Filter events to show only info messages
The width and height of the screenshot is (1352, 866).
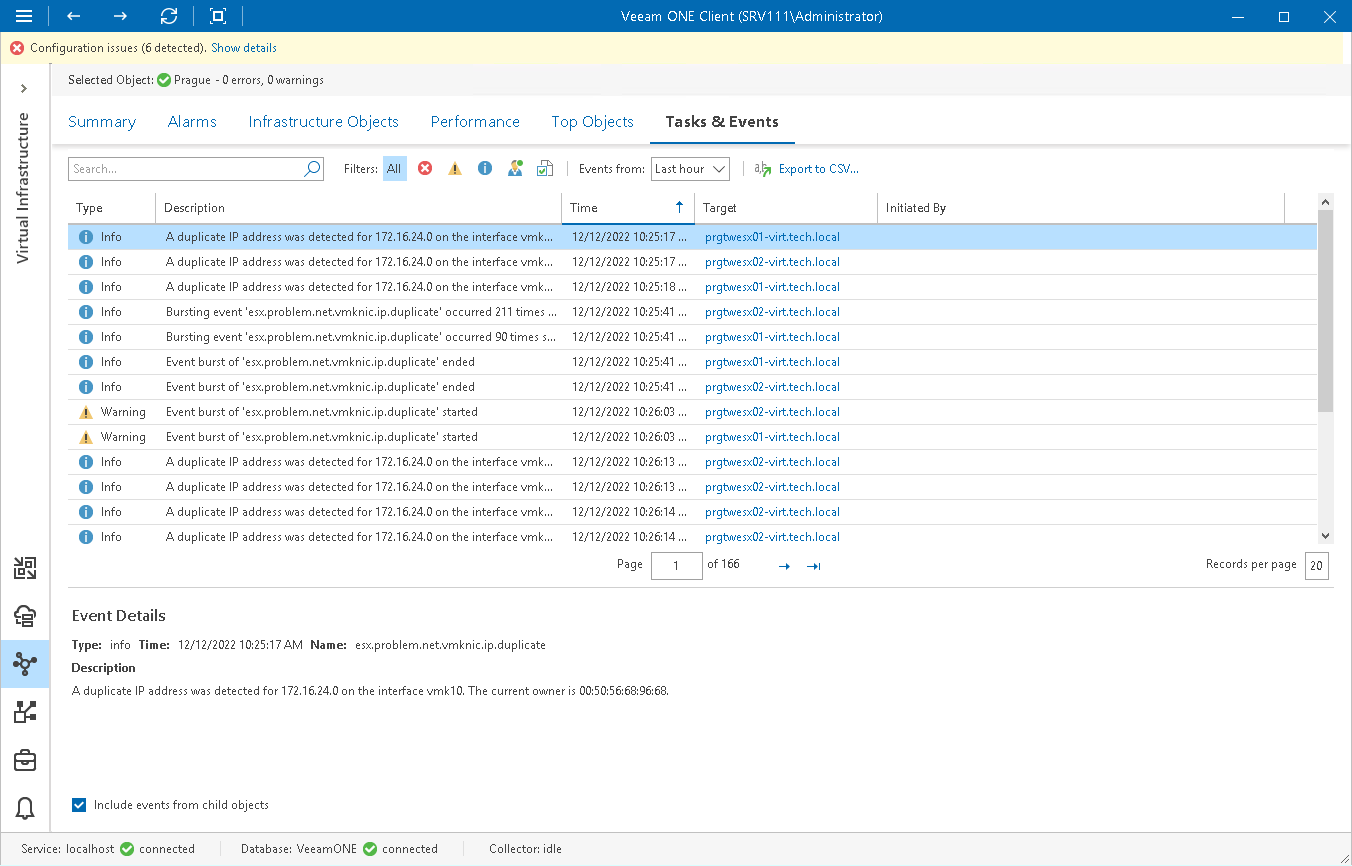485,168
